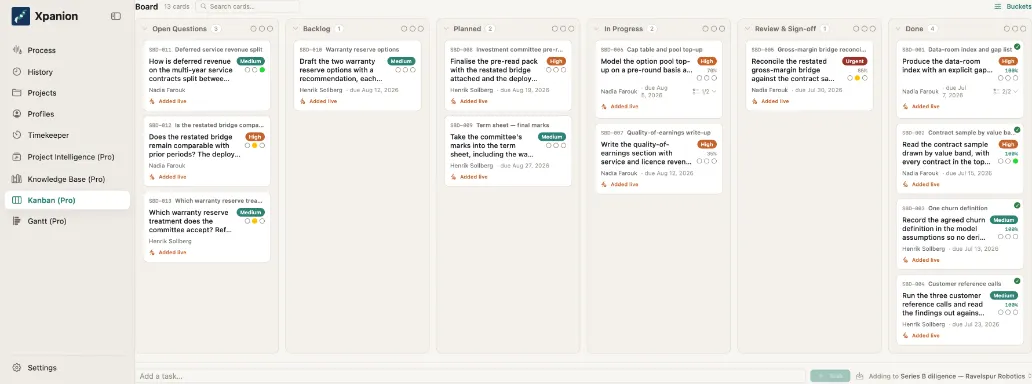The height and width of the screenshot is (384, 1032).
Task: Click the Buckets label
Action: coord(1019,7)
